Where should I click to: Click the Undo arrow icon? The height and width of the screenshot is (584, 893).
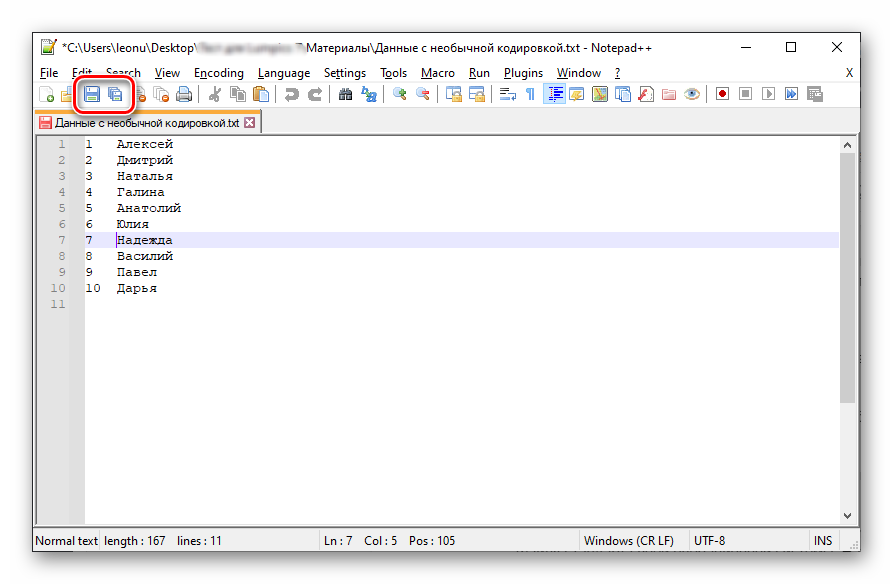point(291,94)
